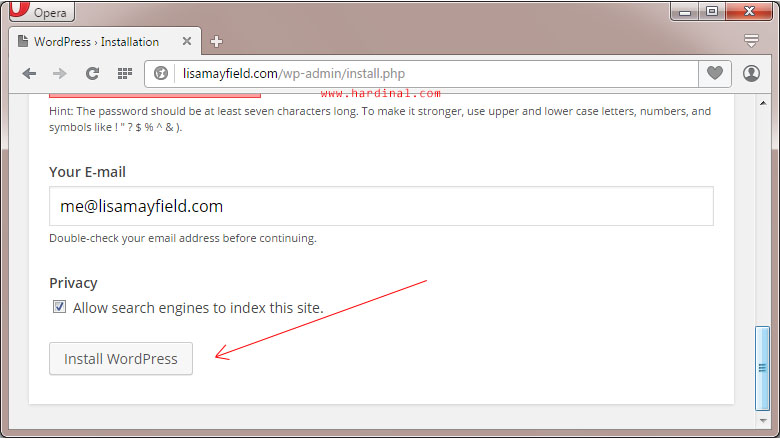This screenshot has width=780, height=439.
Task: Minimize the Opera window
Action: point(685,11)
